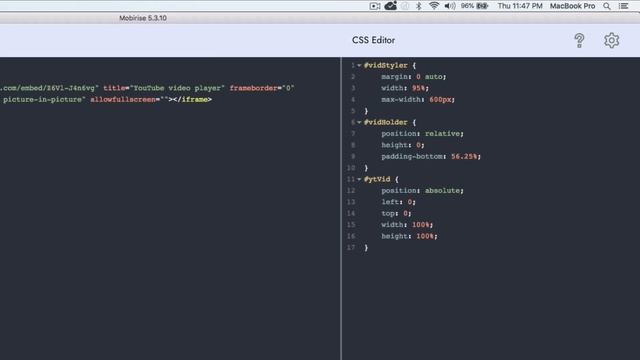
Task: Click the 'height: 100%;' declaration
Action: [409, 236]
